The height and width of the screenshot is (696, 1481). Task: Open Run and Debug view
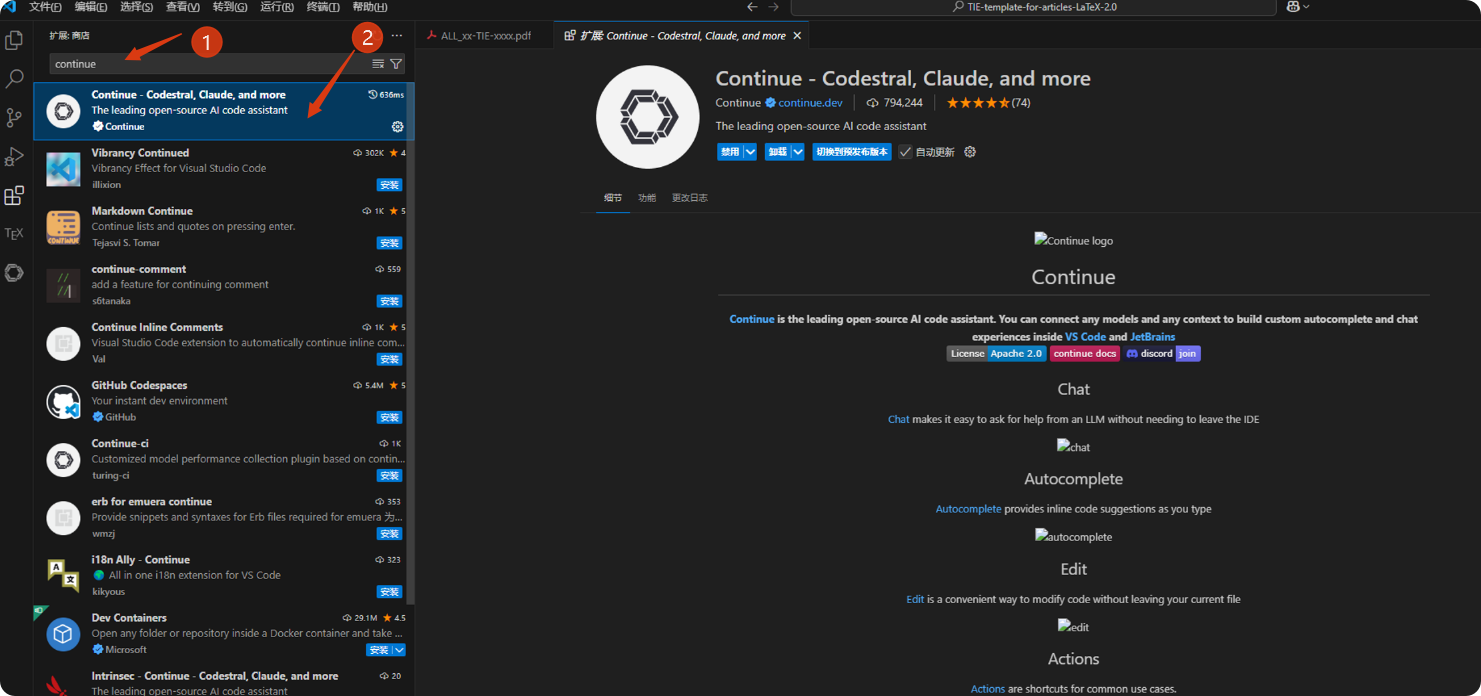(14, 157)
